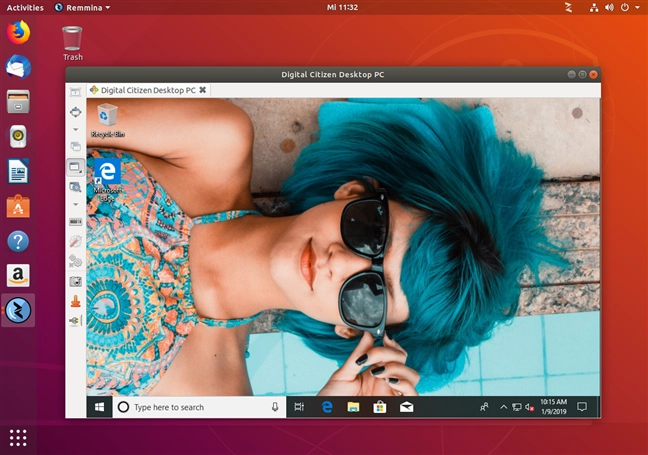
Task: Open Files manager from the dock
Action: 18,101
